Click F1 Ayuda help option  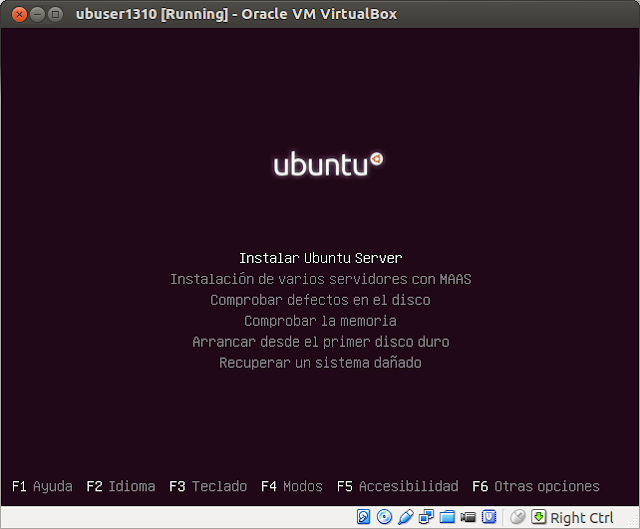coord(42,486)
